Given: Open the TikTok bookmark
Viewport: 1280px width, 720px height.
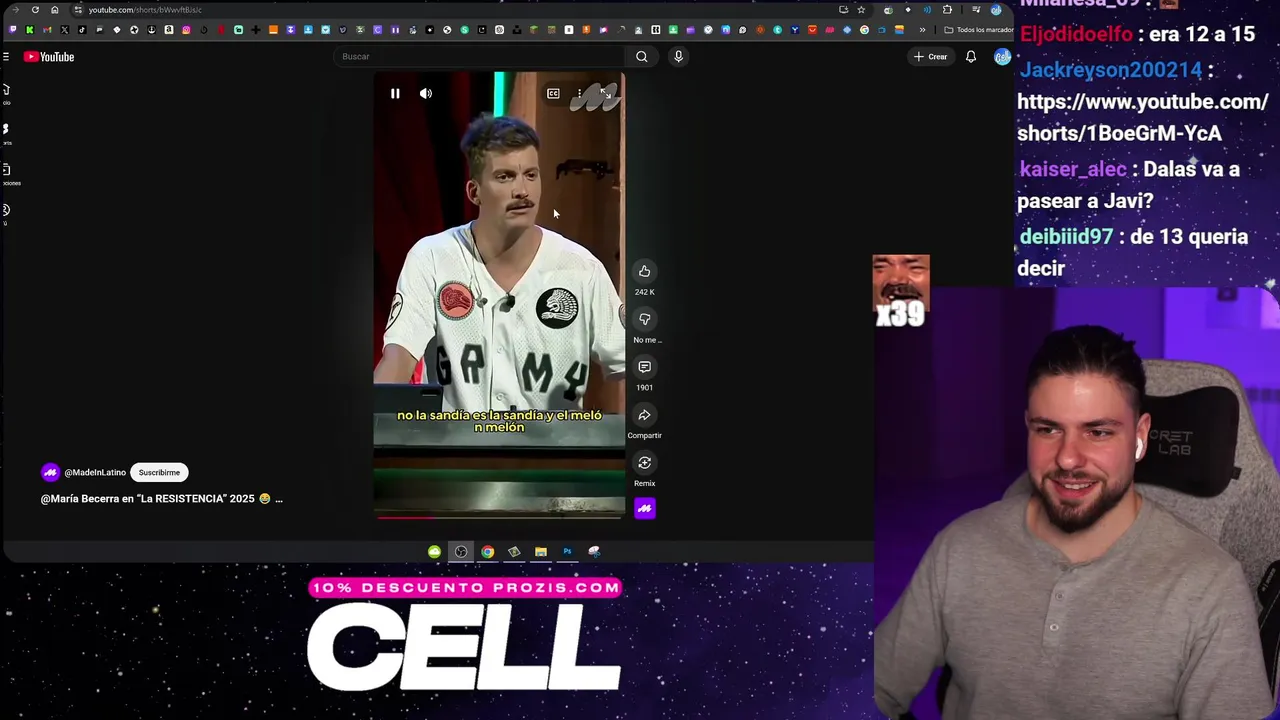Looking at the screenshot, I should [82, 30].
